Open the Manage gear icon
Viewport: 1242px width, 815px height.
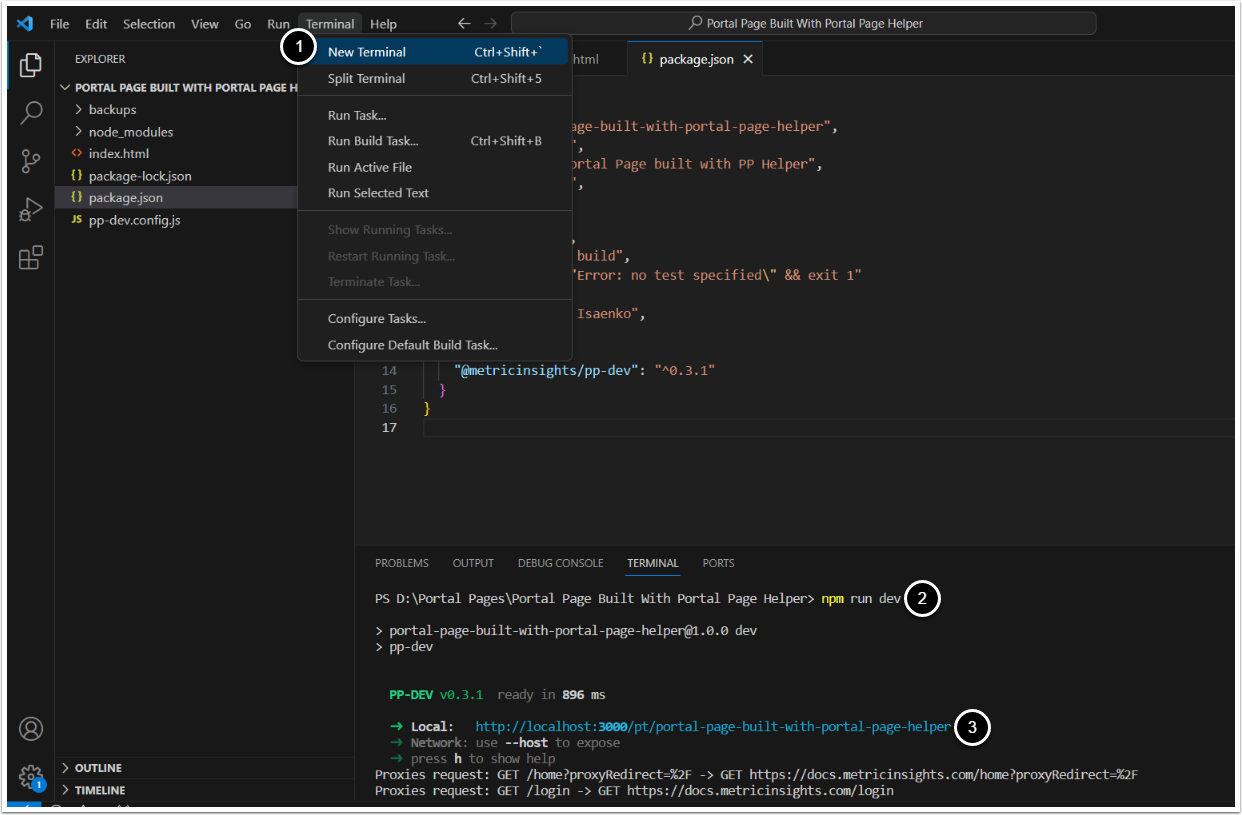[x=31, y=776]
